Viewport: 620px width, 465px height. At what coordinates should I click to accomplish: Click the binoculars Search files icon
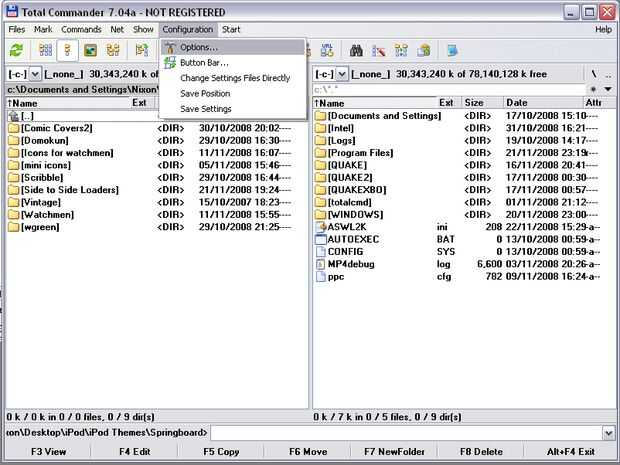click(356, 50)
